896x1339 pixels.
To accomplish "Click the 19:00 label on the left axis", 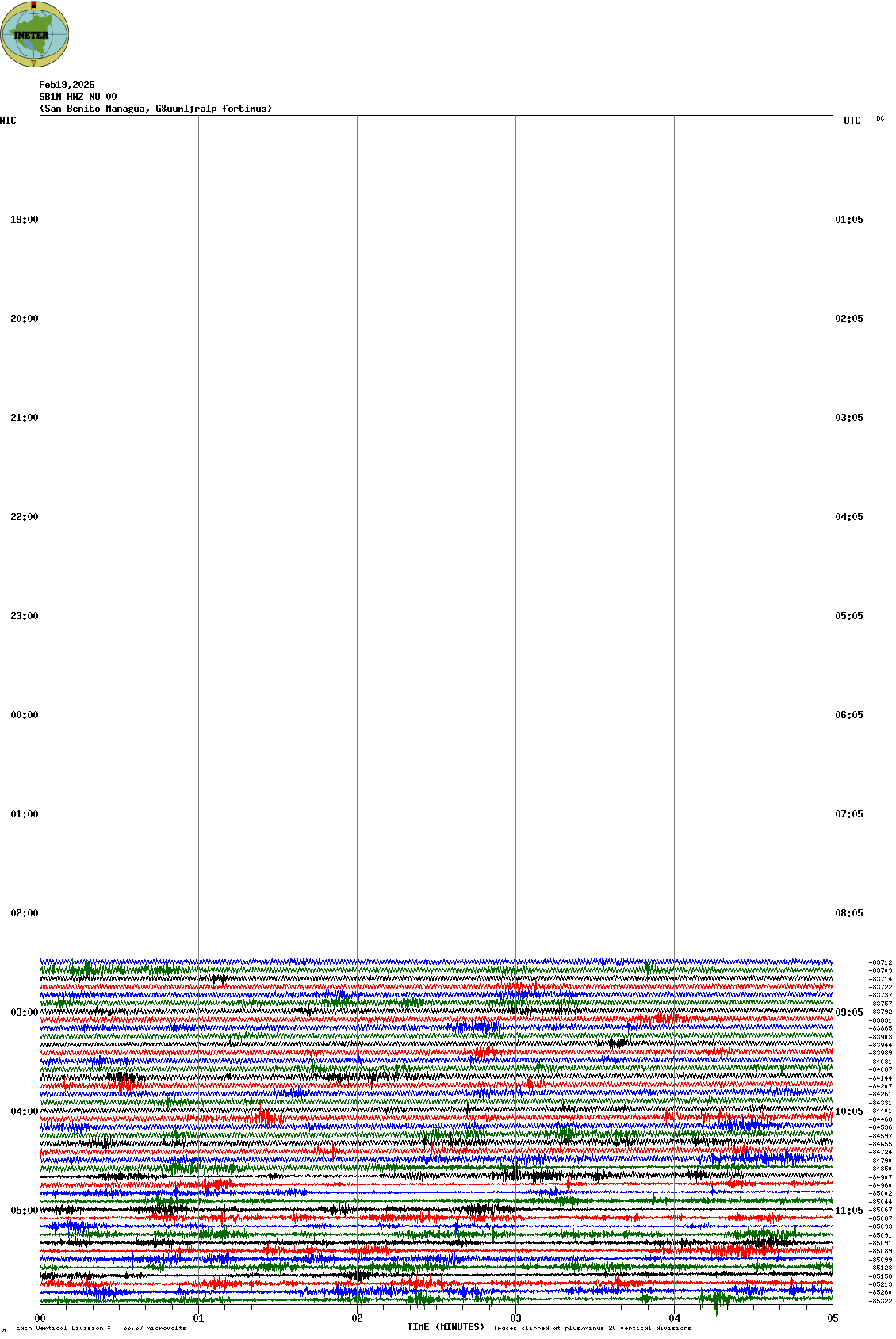I will coord(24,220).
